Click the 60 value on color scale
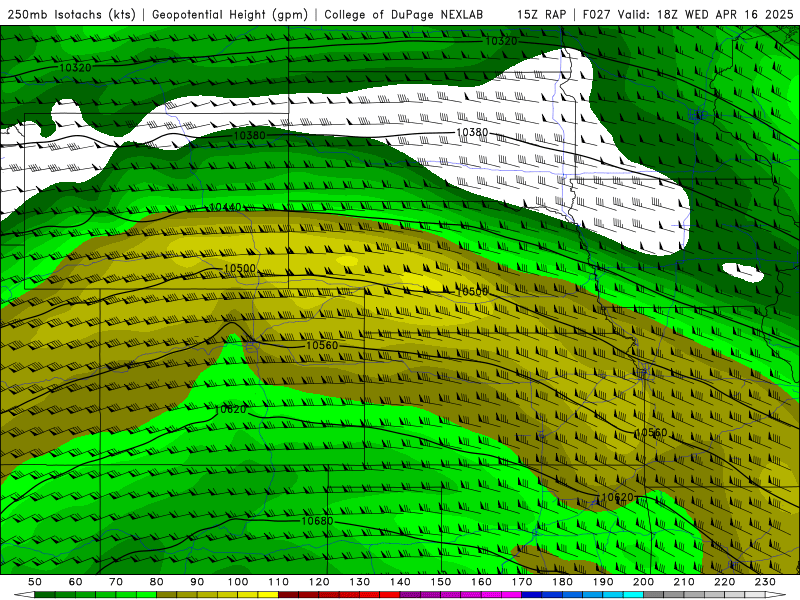The width and height of the screenshot is (800, 600). 76,582
